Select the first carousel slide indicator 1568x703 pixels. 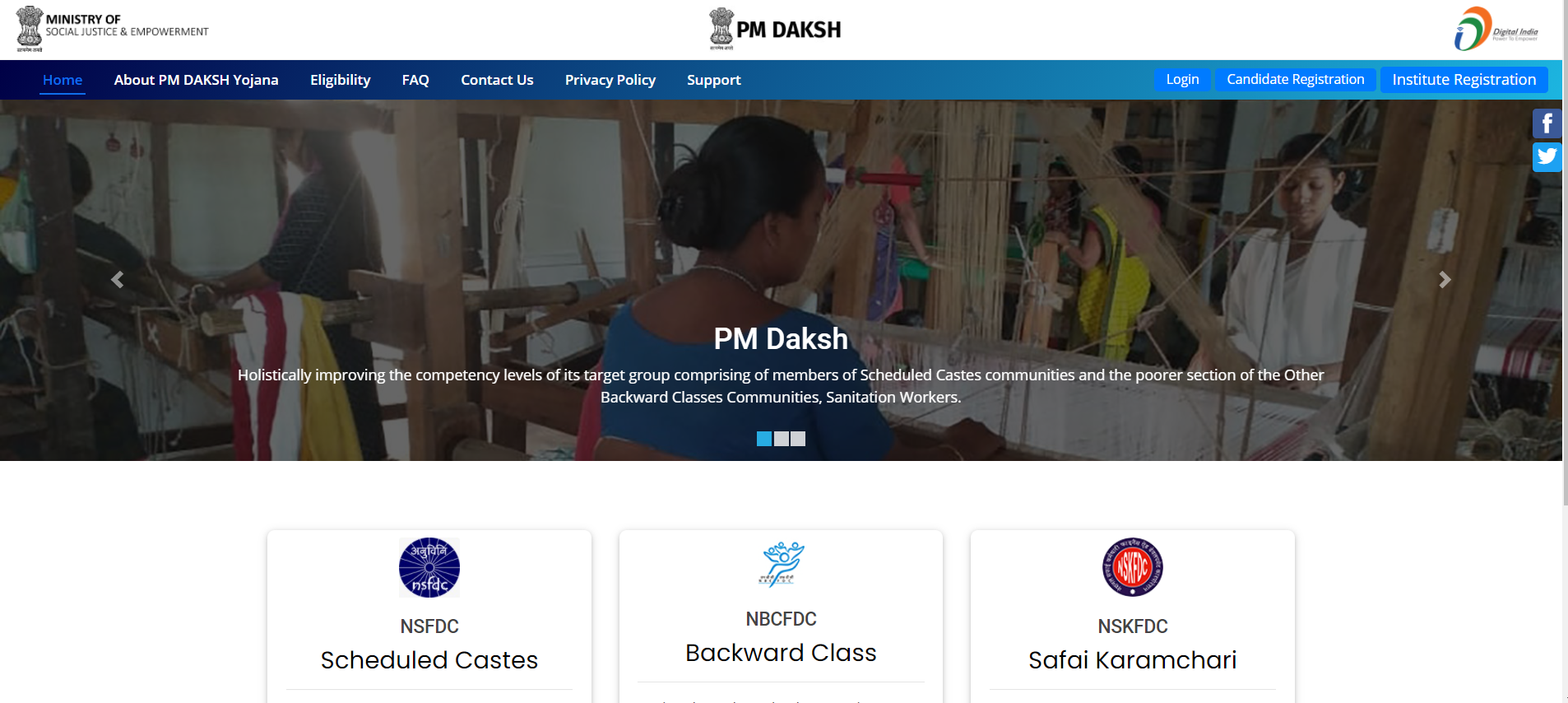[764, 439]
